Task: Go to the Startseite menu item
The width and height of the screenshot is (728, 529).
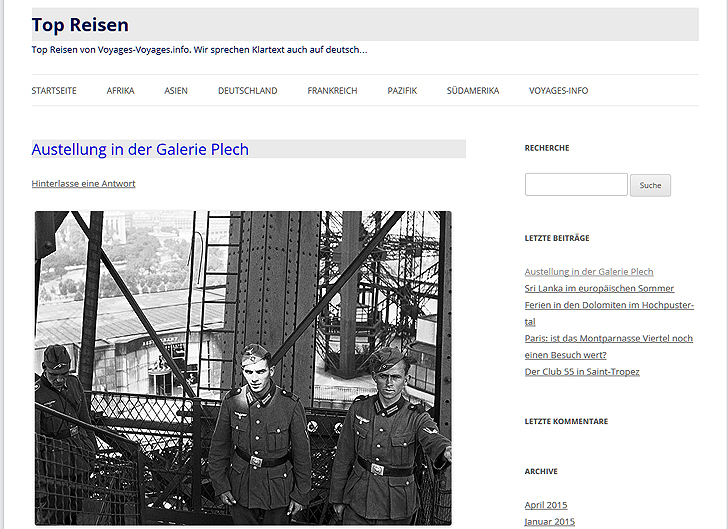Action: click(54, 91)
